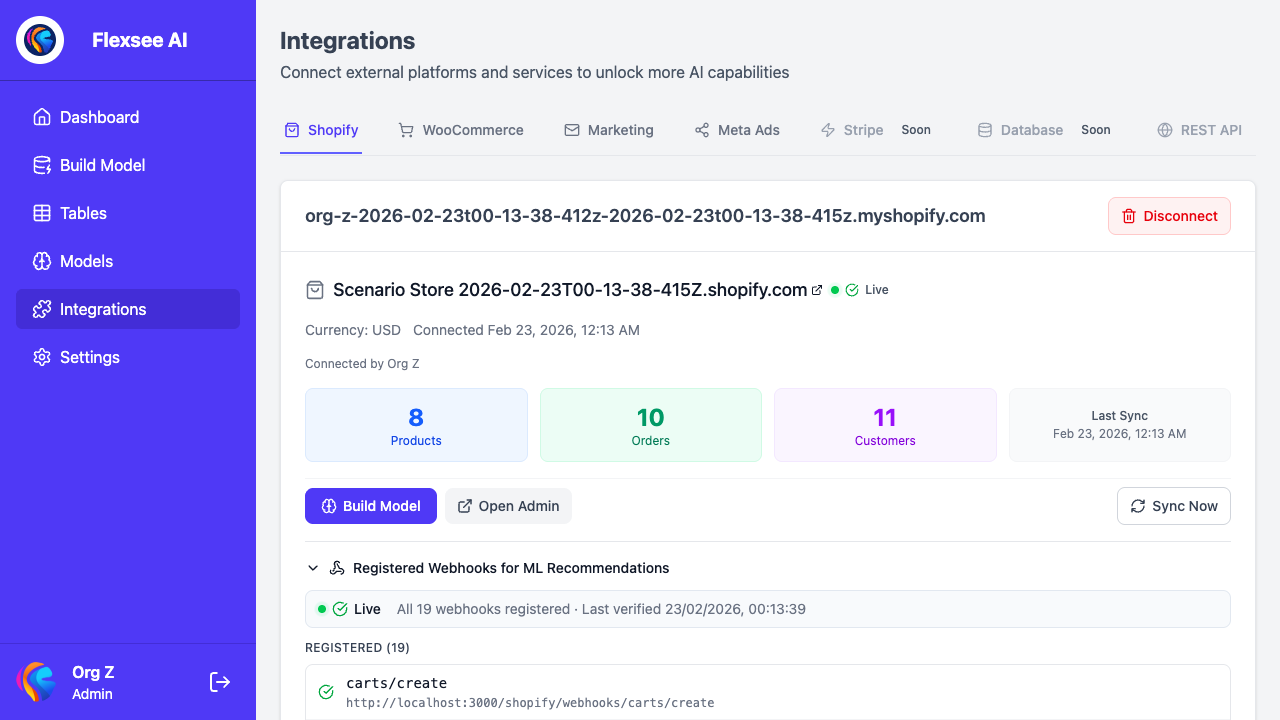Switch to the WooCommerce tab
Screen dimensions: 1280x720
tap(460, 130)
